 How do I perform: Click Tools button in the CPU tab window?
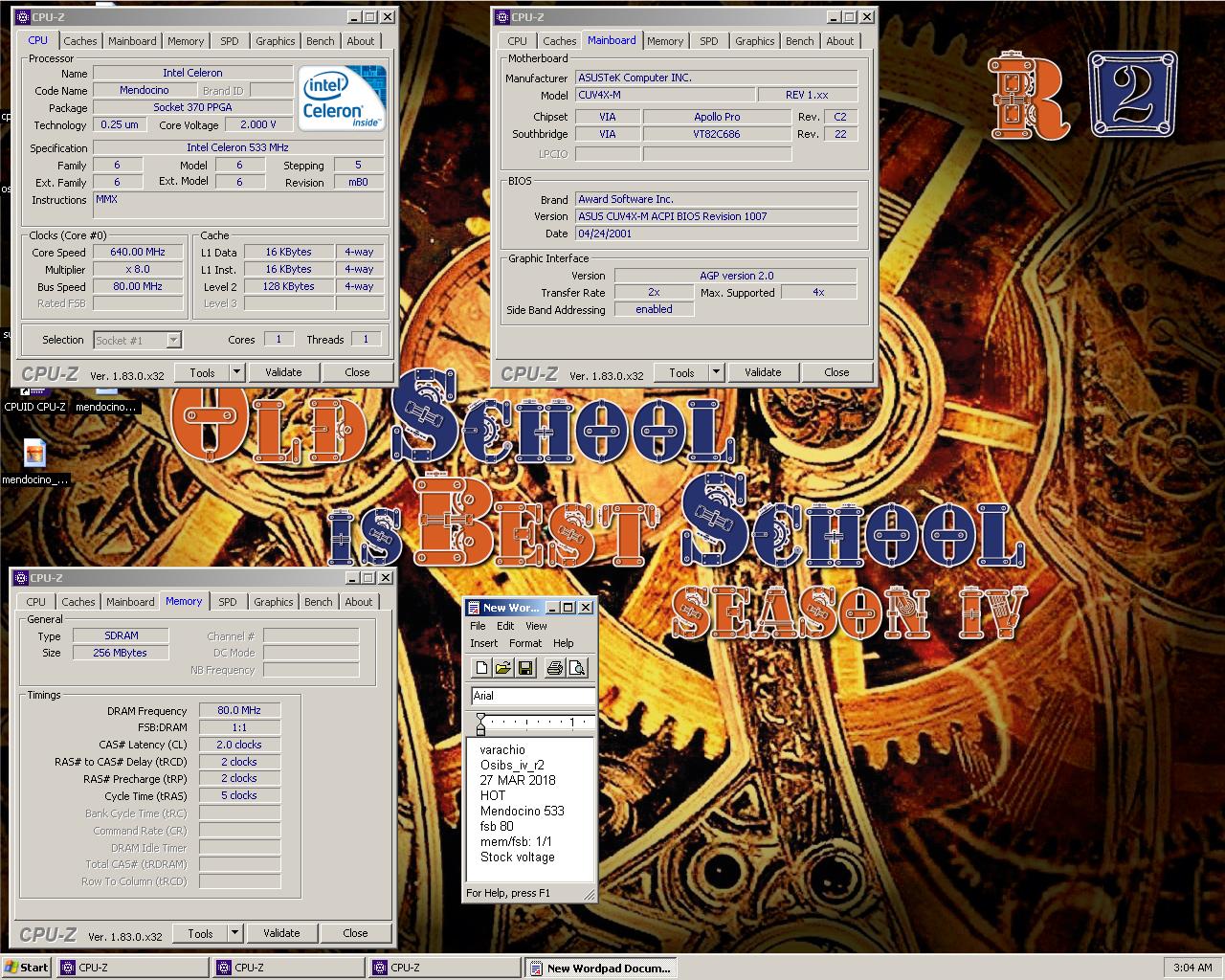click(202, 372)
